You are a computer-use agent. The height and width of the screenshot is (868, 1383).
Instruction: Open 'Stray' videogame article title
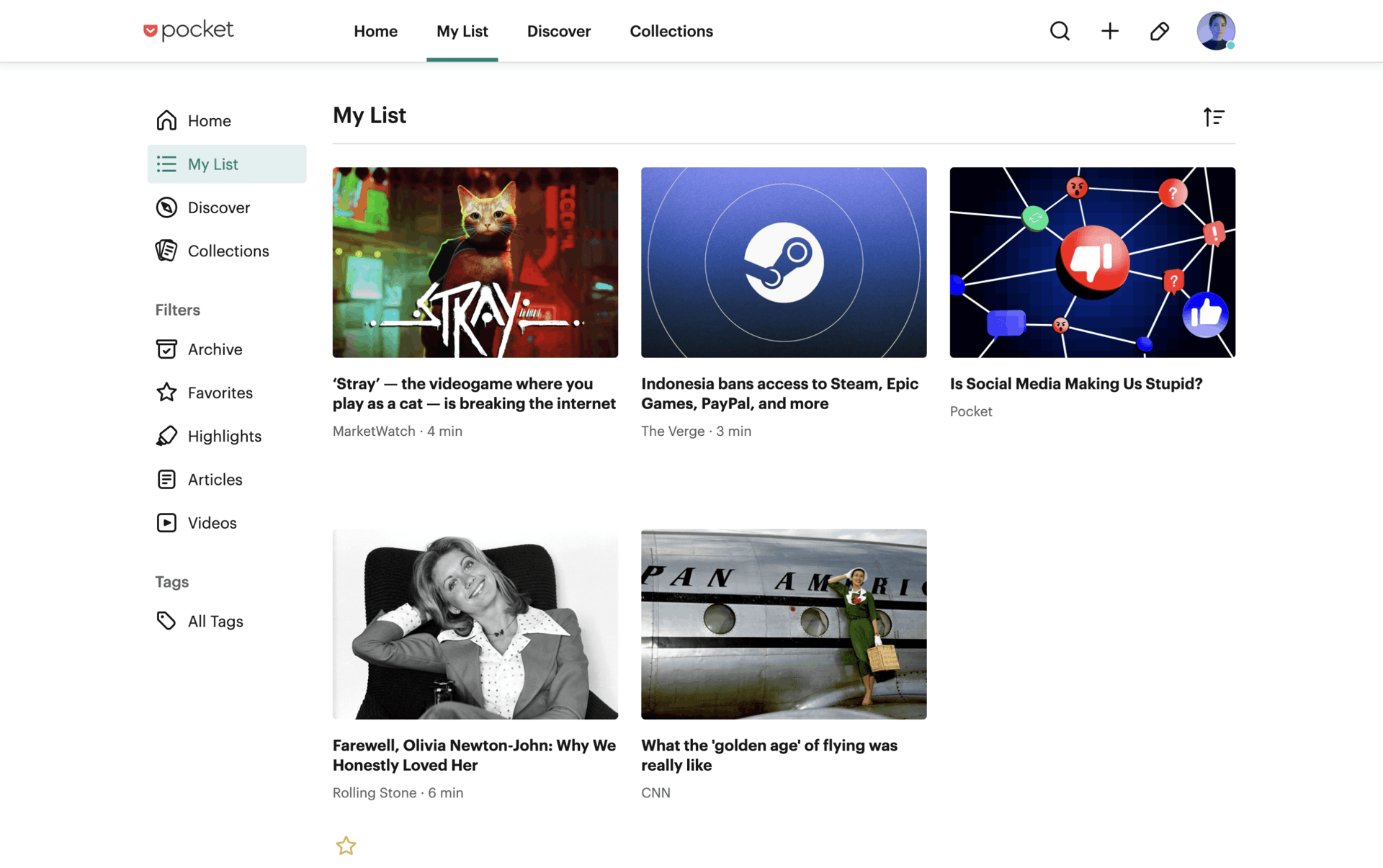474,393
